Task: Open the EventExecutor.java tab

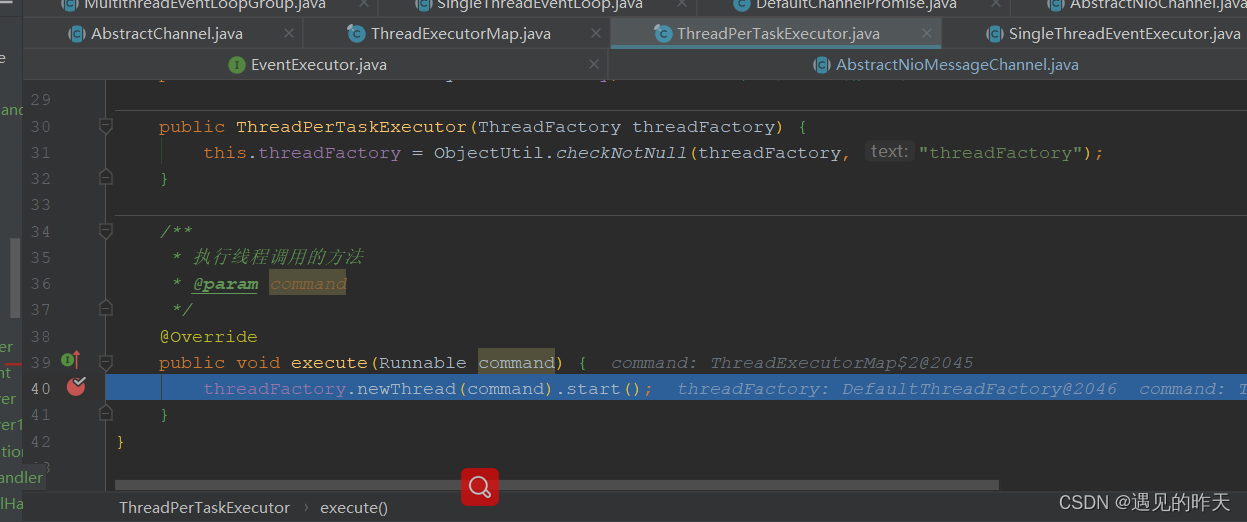Action: pyautogui.click(x=318, y=65)
